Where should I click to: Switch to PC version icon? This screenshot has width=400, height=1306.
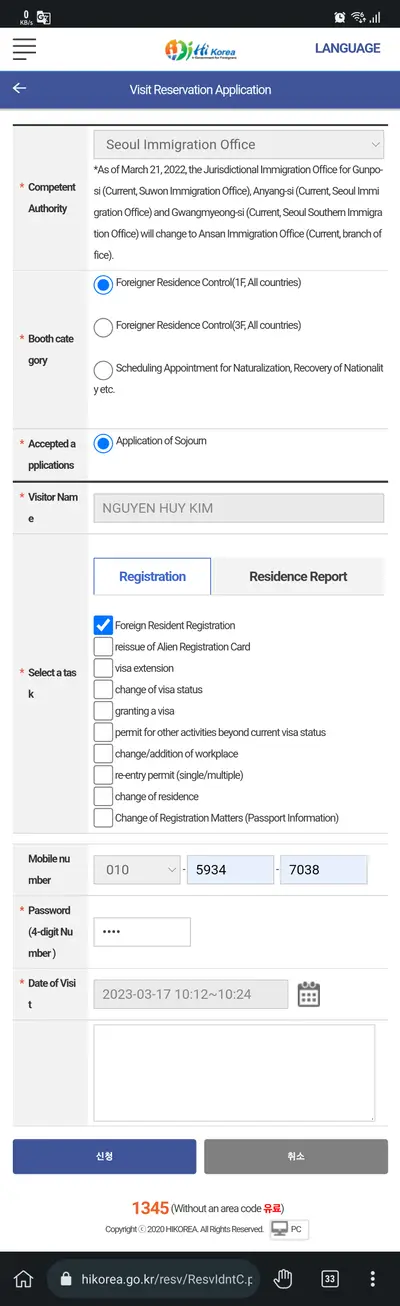[x=289, y=1229]
